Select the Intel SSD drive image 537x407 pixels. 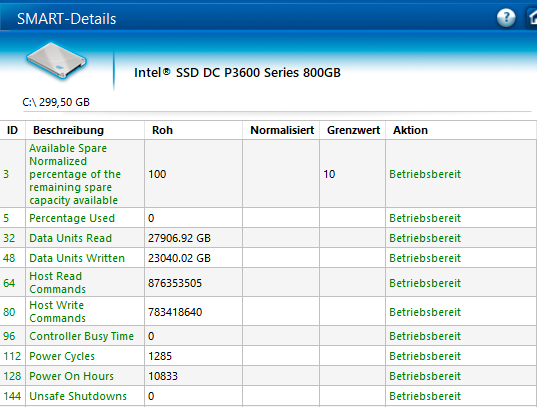[x=57, y=61]
